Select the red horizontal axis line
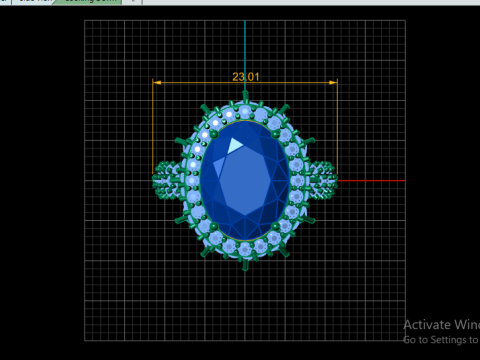The image size is (480, 360). pos(372,181)
